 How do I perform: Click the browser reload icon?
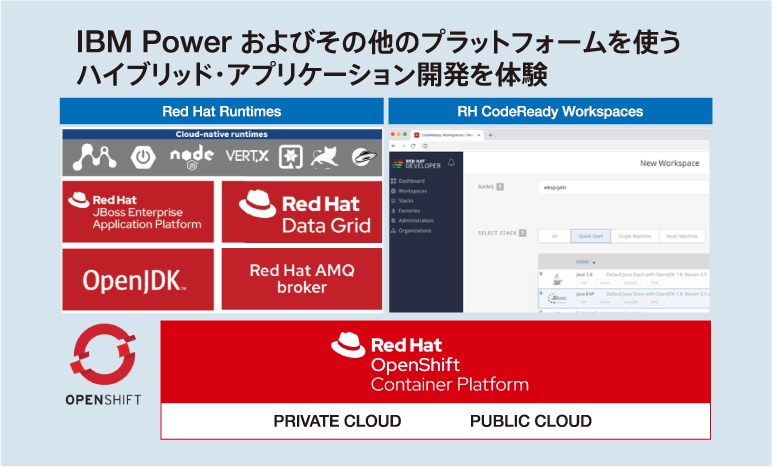tap(413, 146)
